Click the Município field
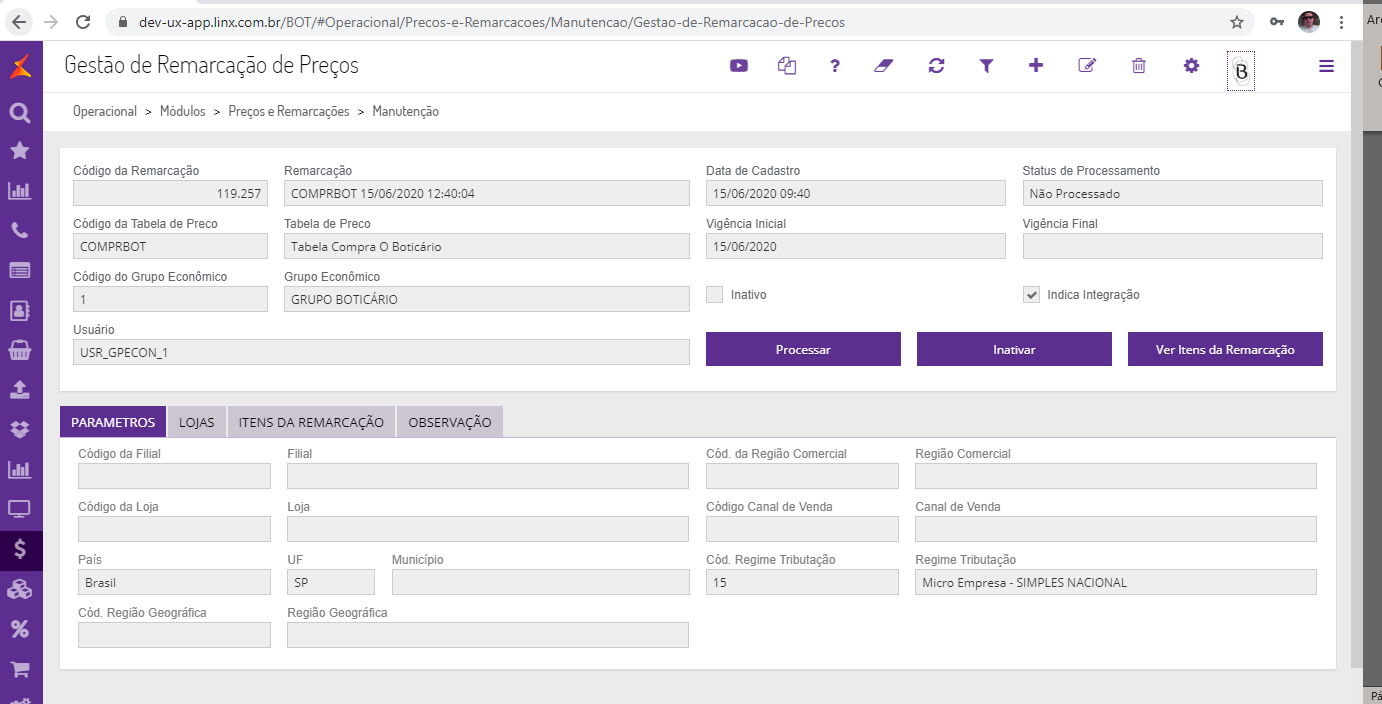 pos(541,582)
